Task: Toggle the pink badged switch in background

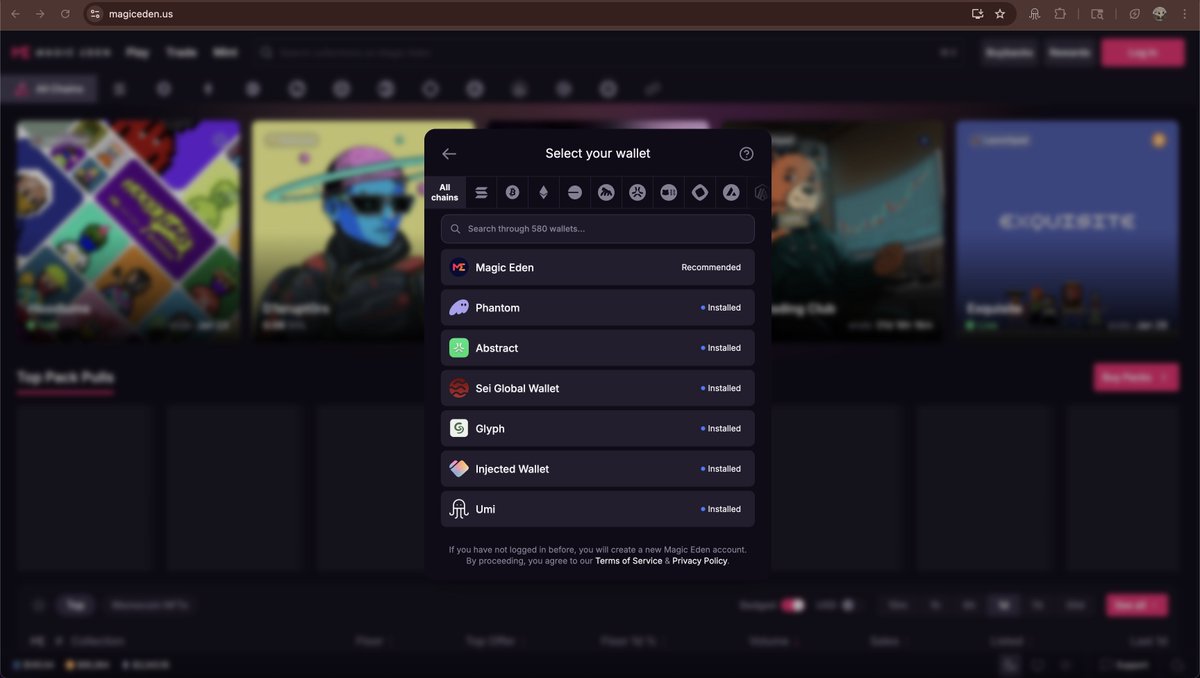Action: click(793, 605)
